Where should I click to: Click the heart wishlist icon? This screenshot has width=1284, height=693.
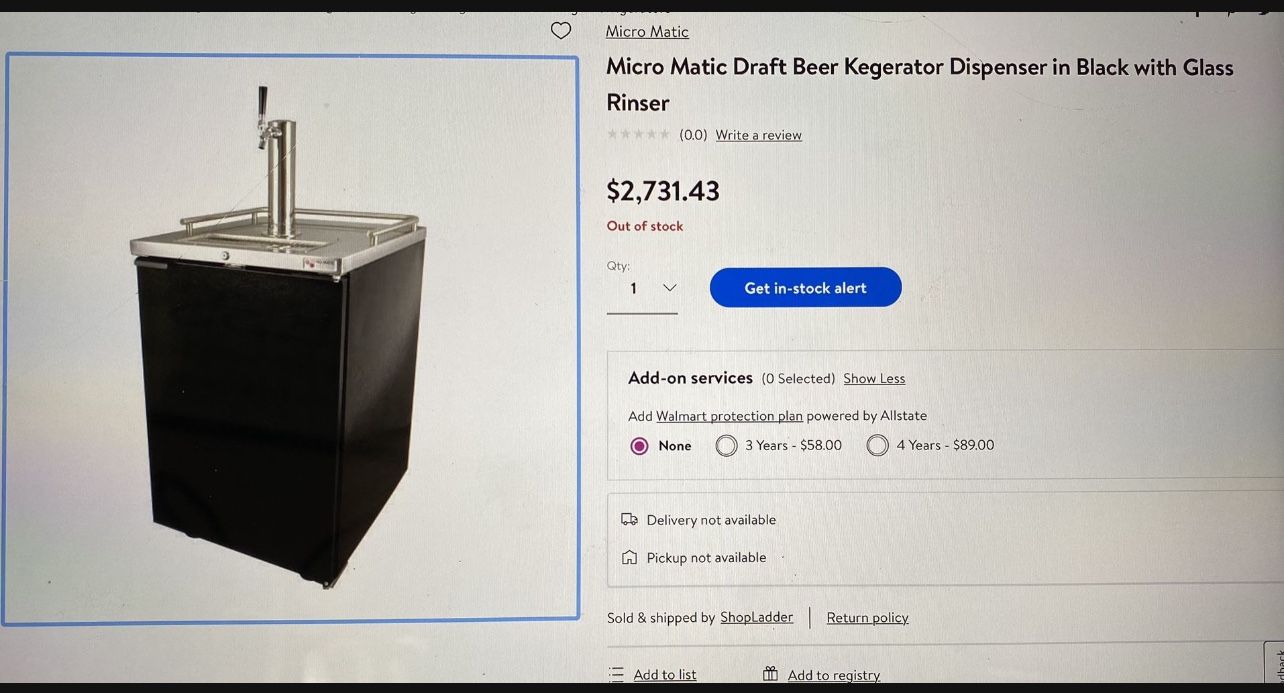(561, 31)
